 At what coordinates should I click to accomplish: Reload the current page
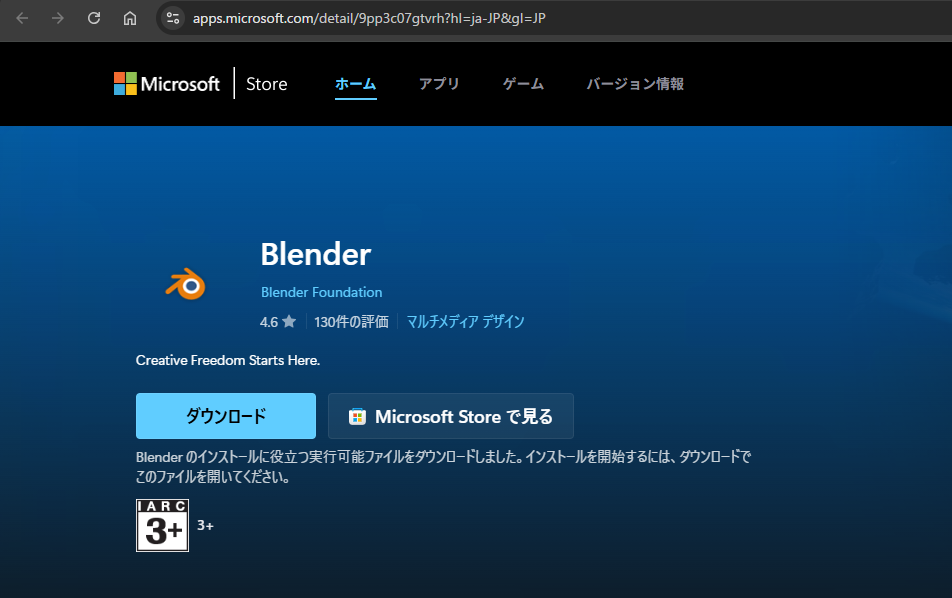pos(94,18)
